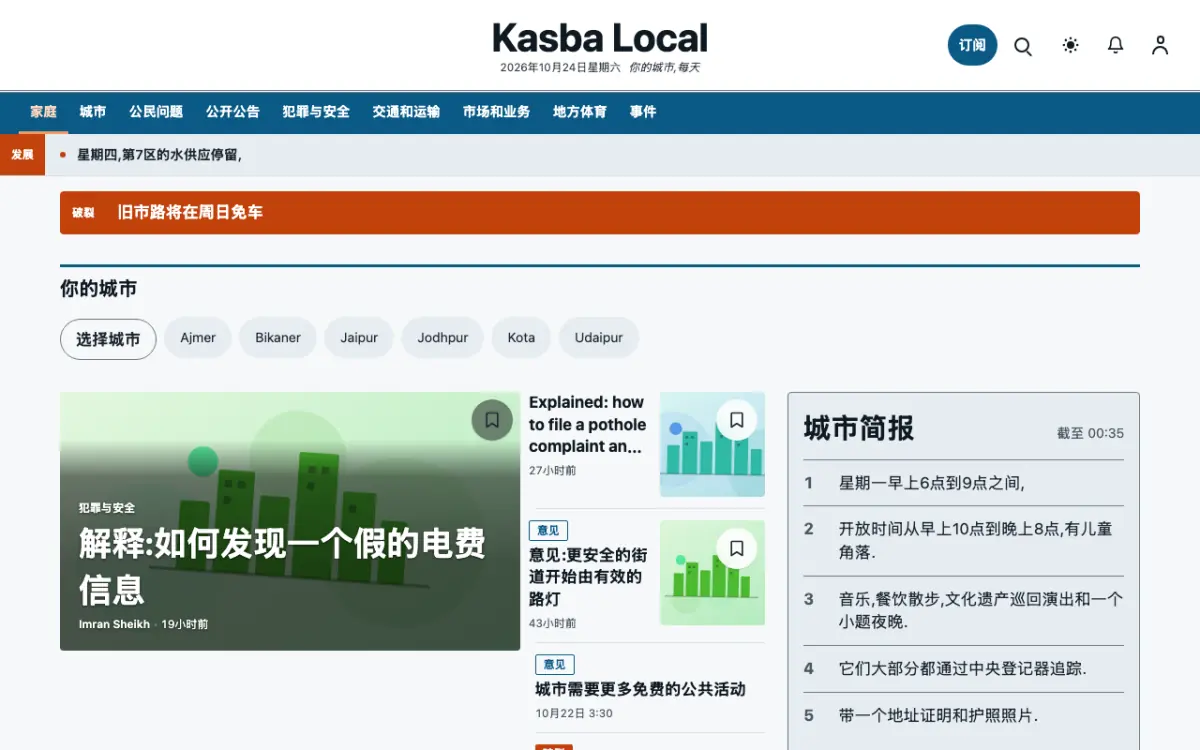Click the 犯罪与安全 label on featured story

point(107,508)
